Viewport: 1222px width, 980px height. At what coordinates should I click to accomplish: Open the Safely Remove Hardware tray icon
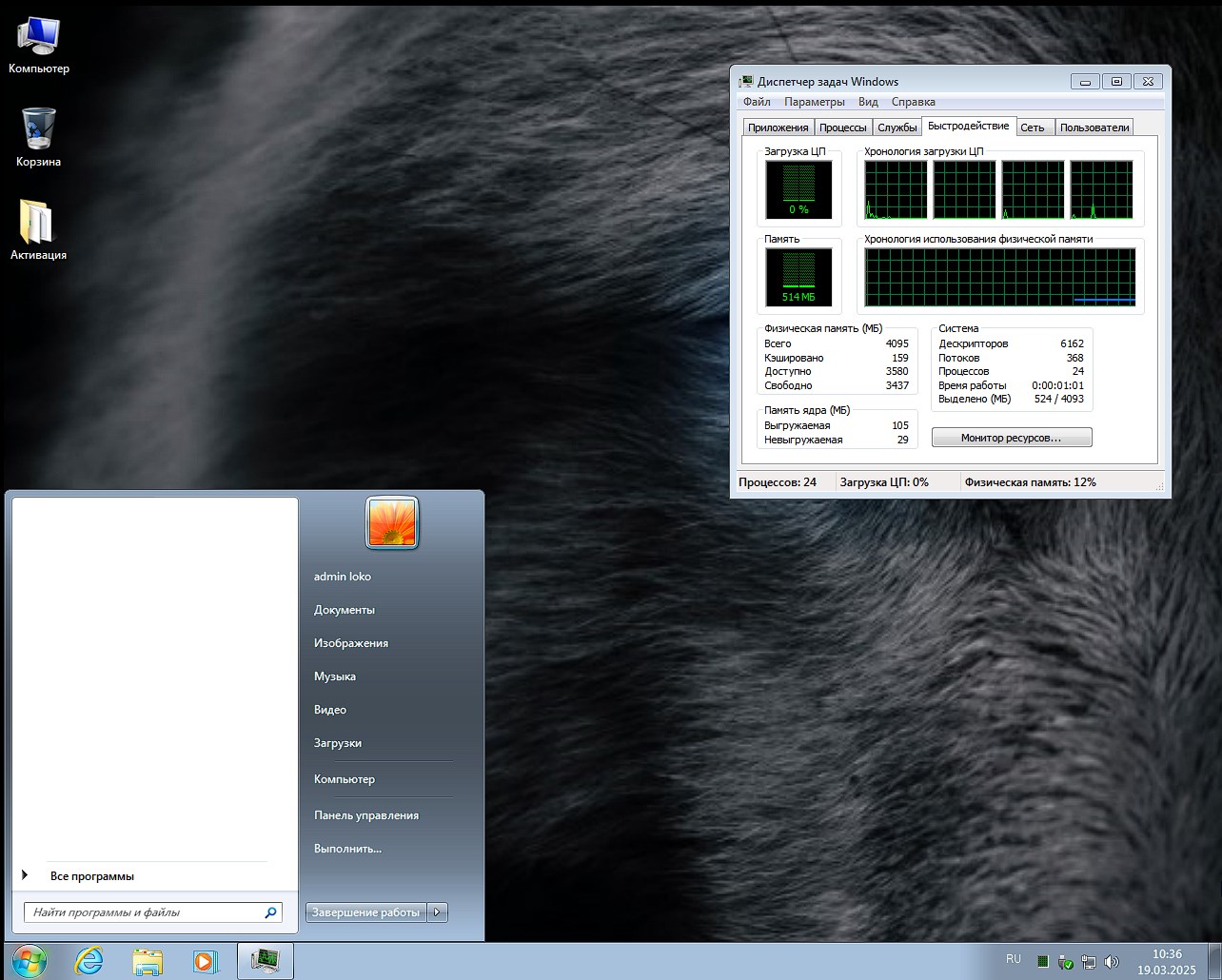(1066, 962)
